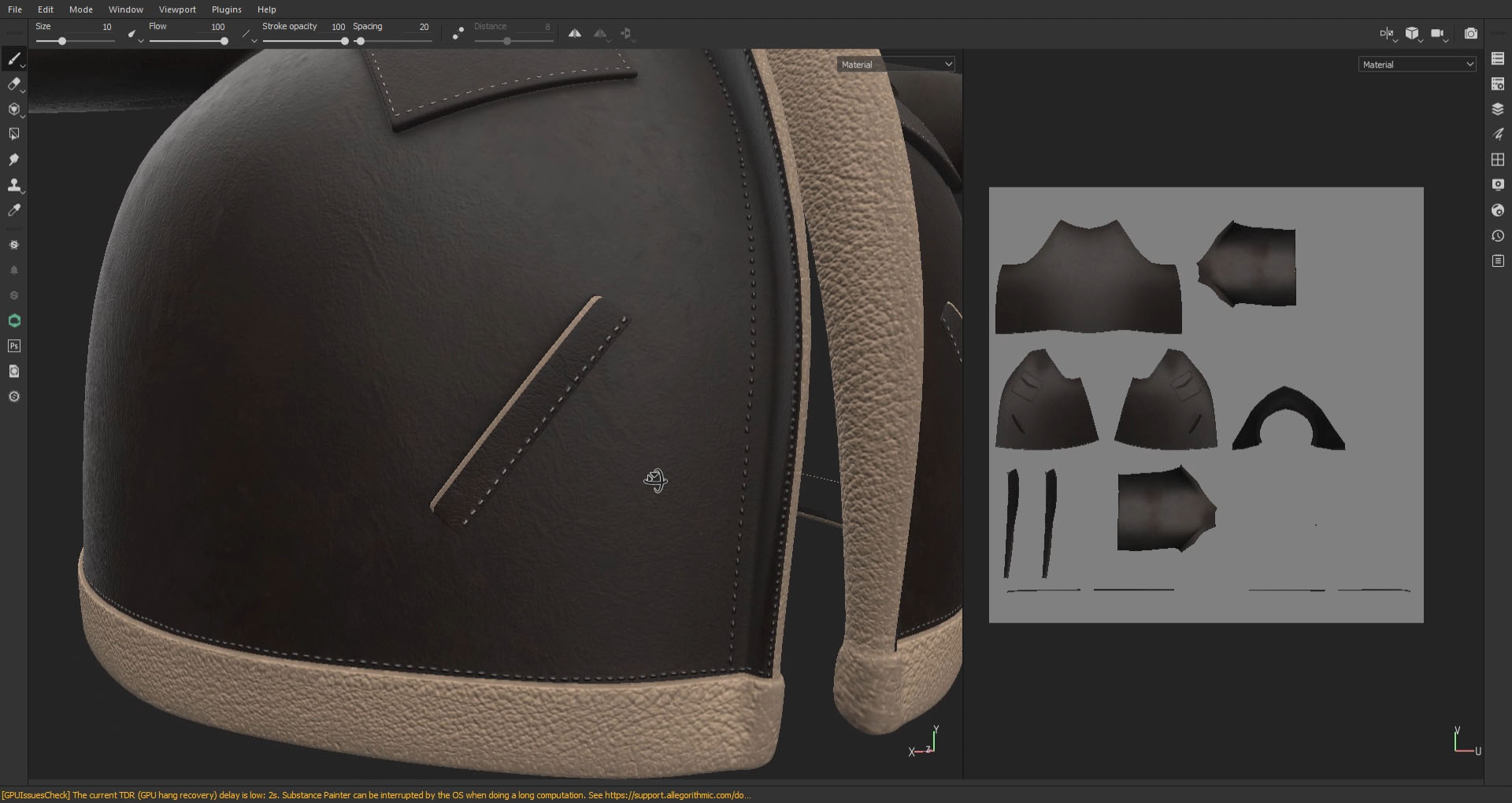Open the Texture Set List panel
This screenshot has width=1512, height=803.
[x=1498, y=59]
